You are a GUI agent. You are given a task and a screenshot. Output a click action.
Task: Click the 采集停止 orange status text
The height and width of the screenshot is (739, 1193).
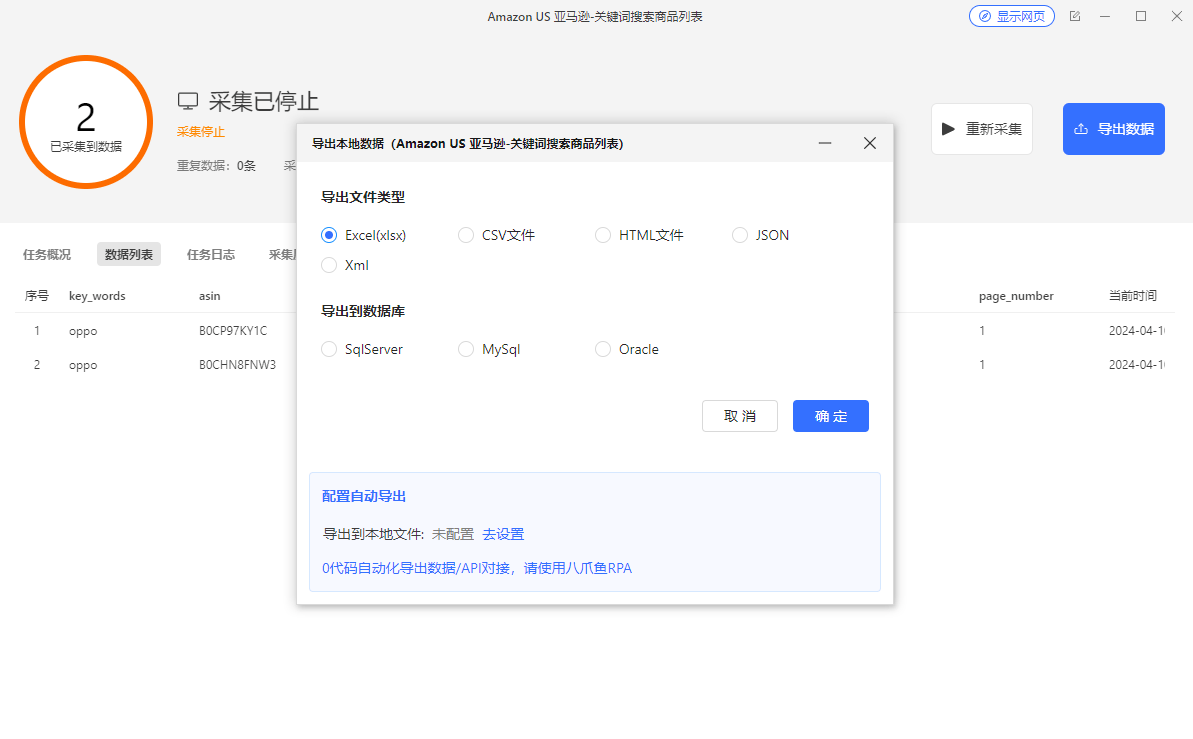[x=201, y=132]
